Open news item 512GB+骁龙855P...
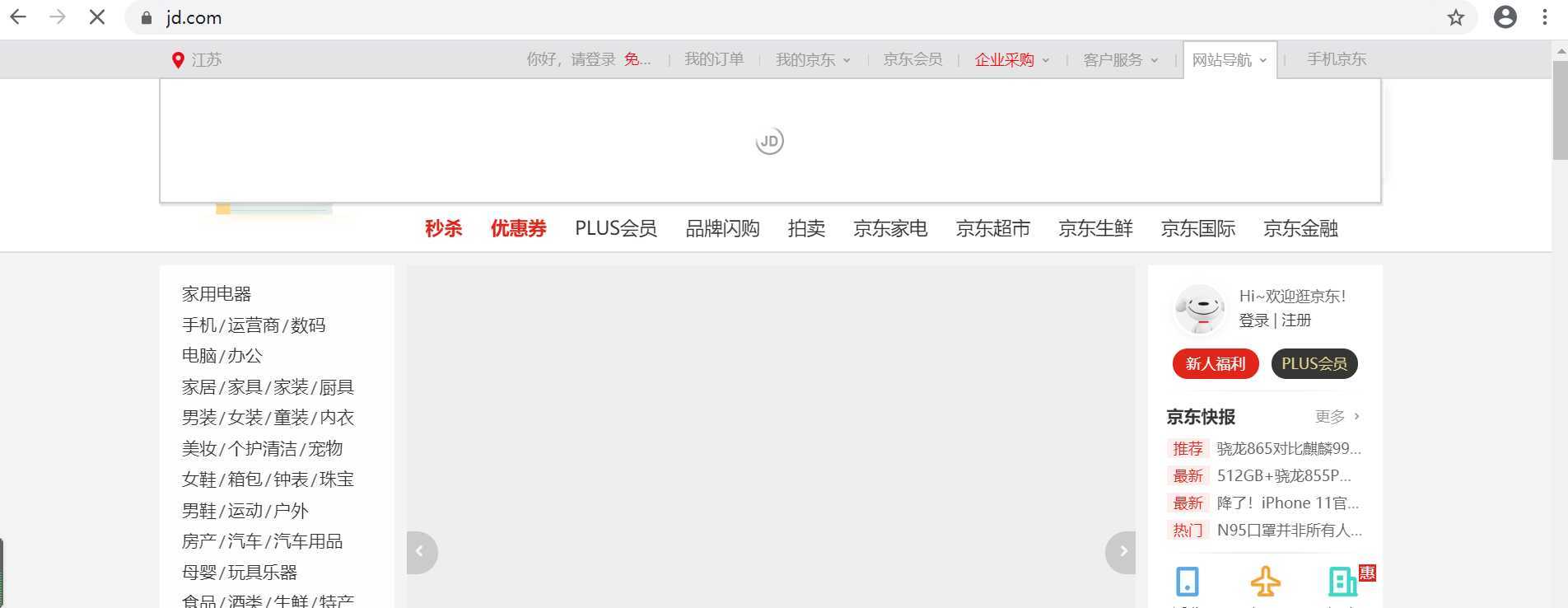 tap(1284, 476)
